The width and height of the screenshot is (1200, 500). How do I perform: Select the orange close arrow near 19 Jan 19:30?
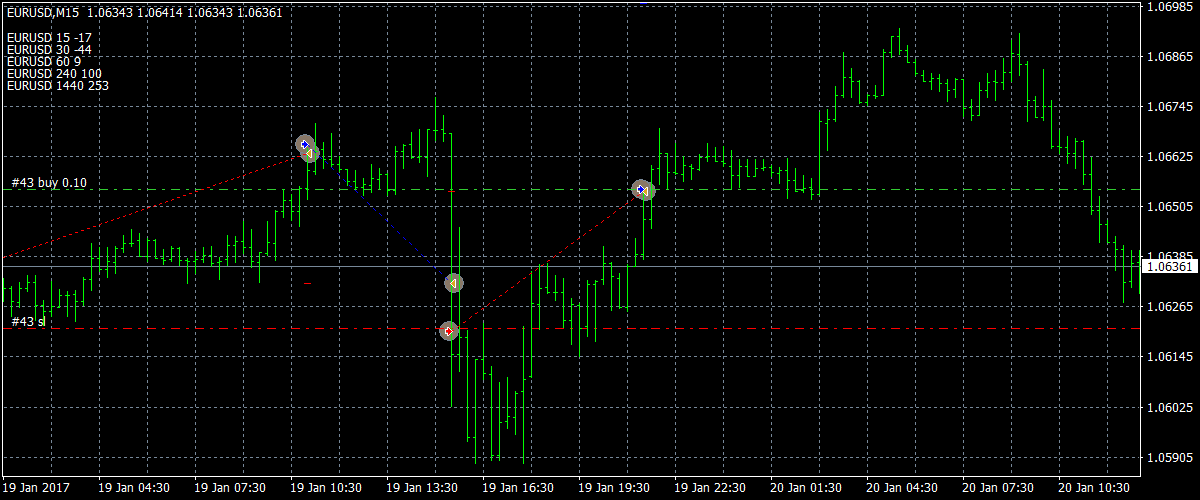[646, 190]
